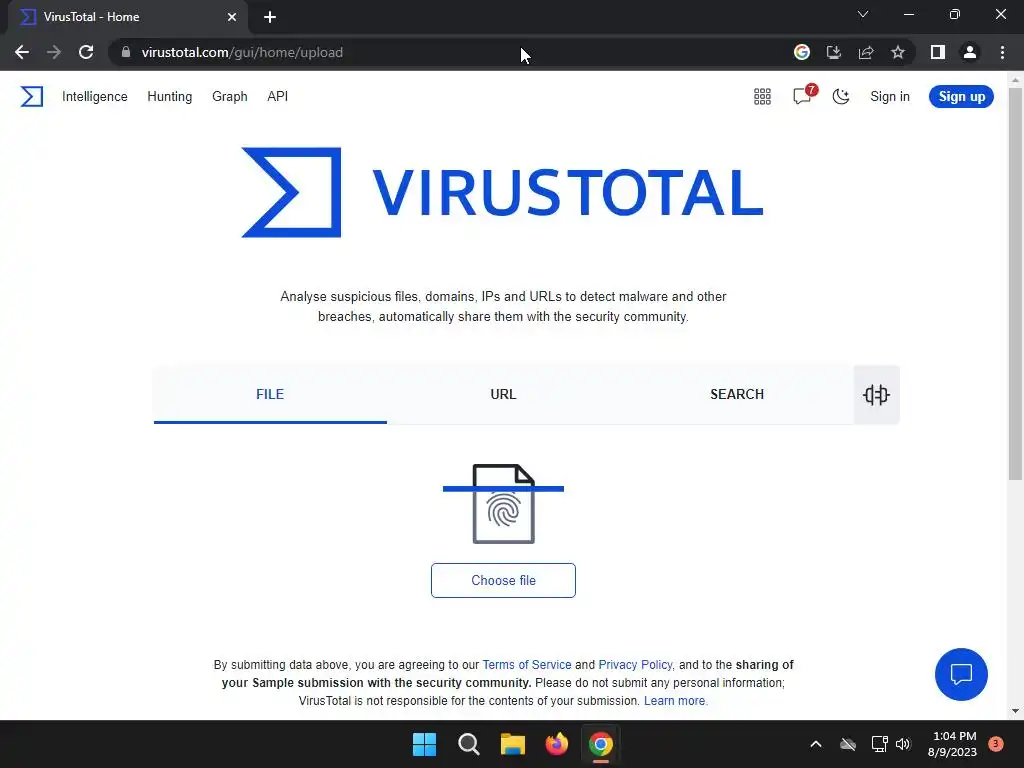Open a new tab with plus button
This screenshot has width=1024, height=768.
(x=270, y=17)
